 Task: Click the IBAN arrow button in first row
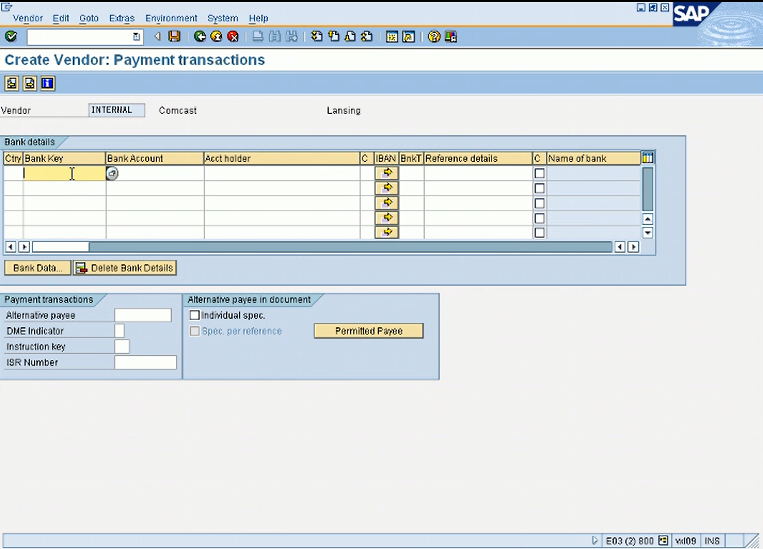[387, 173]
